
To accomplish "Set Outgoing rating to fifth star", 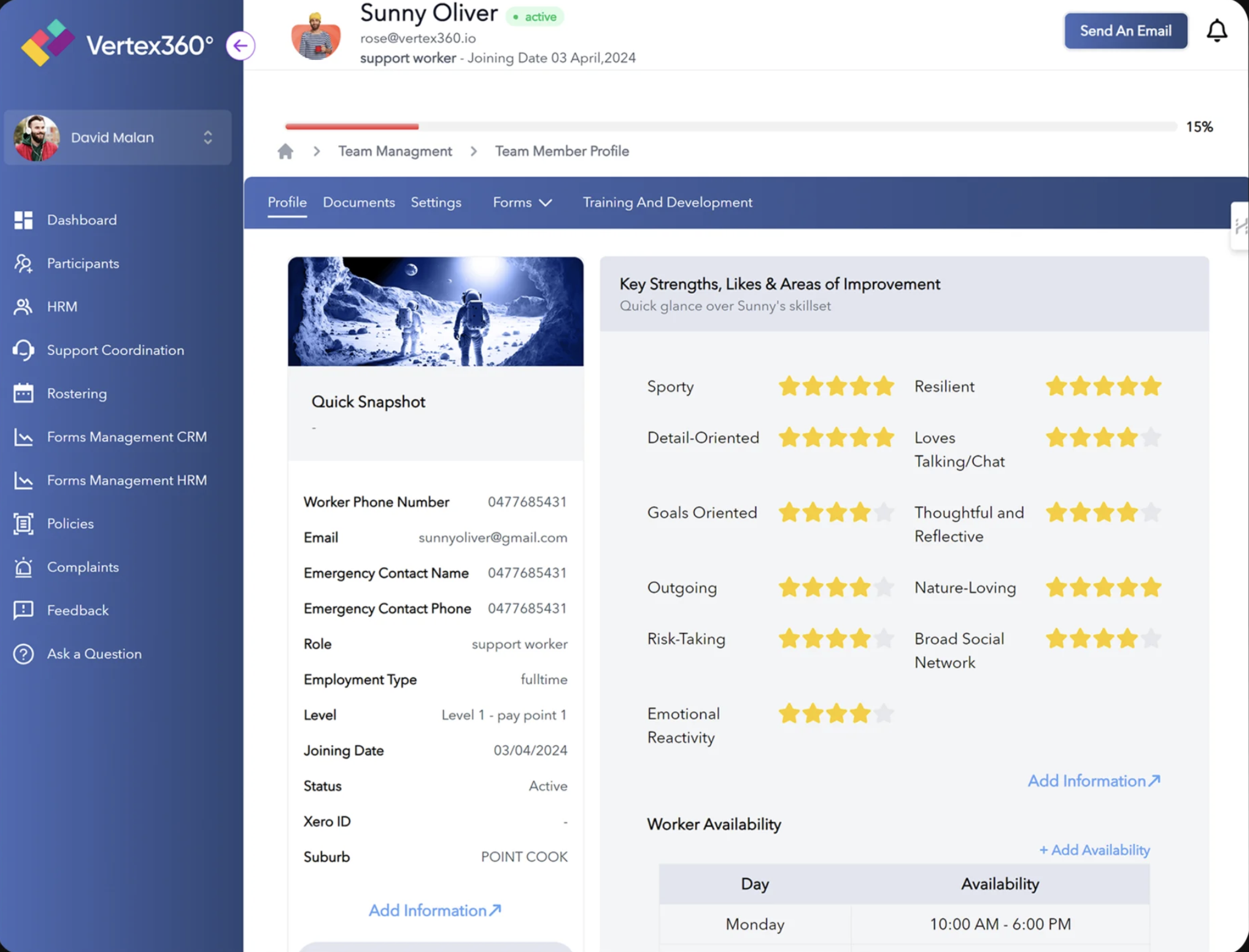I will 883,587.
